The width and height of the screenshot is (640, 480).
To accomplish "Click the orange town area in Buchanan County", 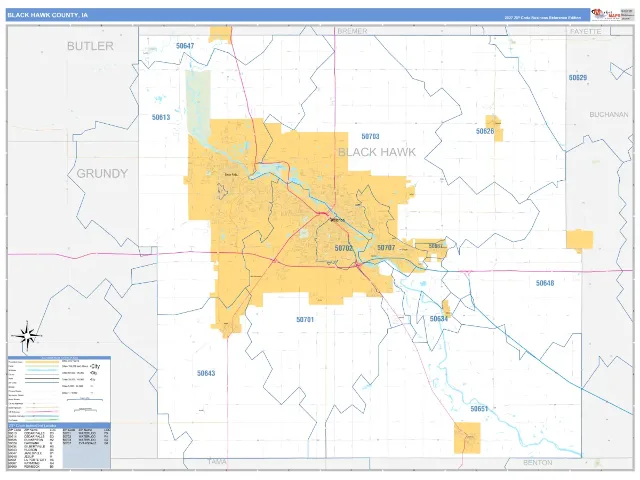I will tap(579, 240).
